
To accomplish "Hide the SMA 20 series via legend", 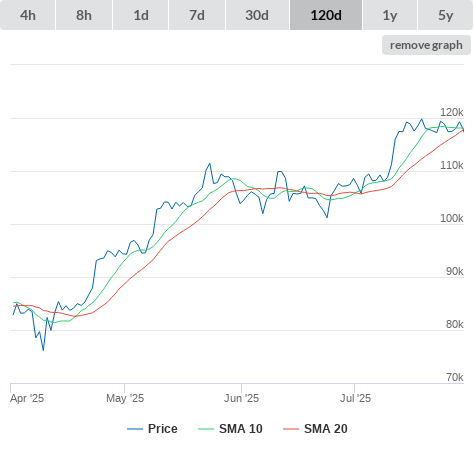I will pos(326,429).
